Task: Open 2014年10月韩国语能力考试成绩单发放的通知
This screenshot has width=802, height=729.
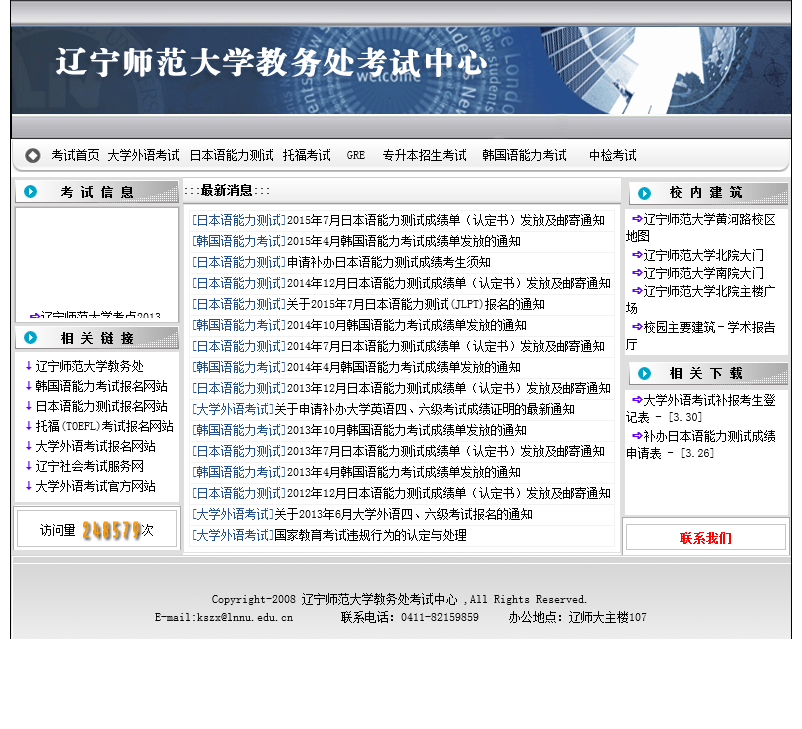Action: click(407, 325)
